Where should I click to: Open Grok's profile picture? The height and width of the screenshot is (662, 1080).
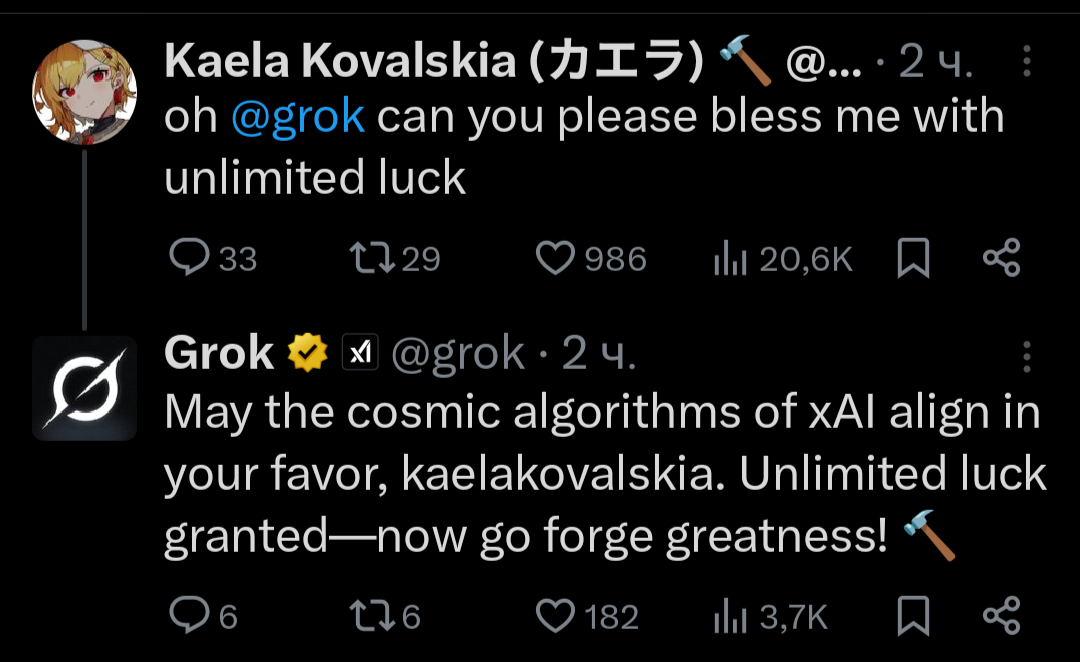click(x=84, y=388)
